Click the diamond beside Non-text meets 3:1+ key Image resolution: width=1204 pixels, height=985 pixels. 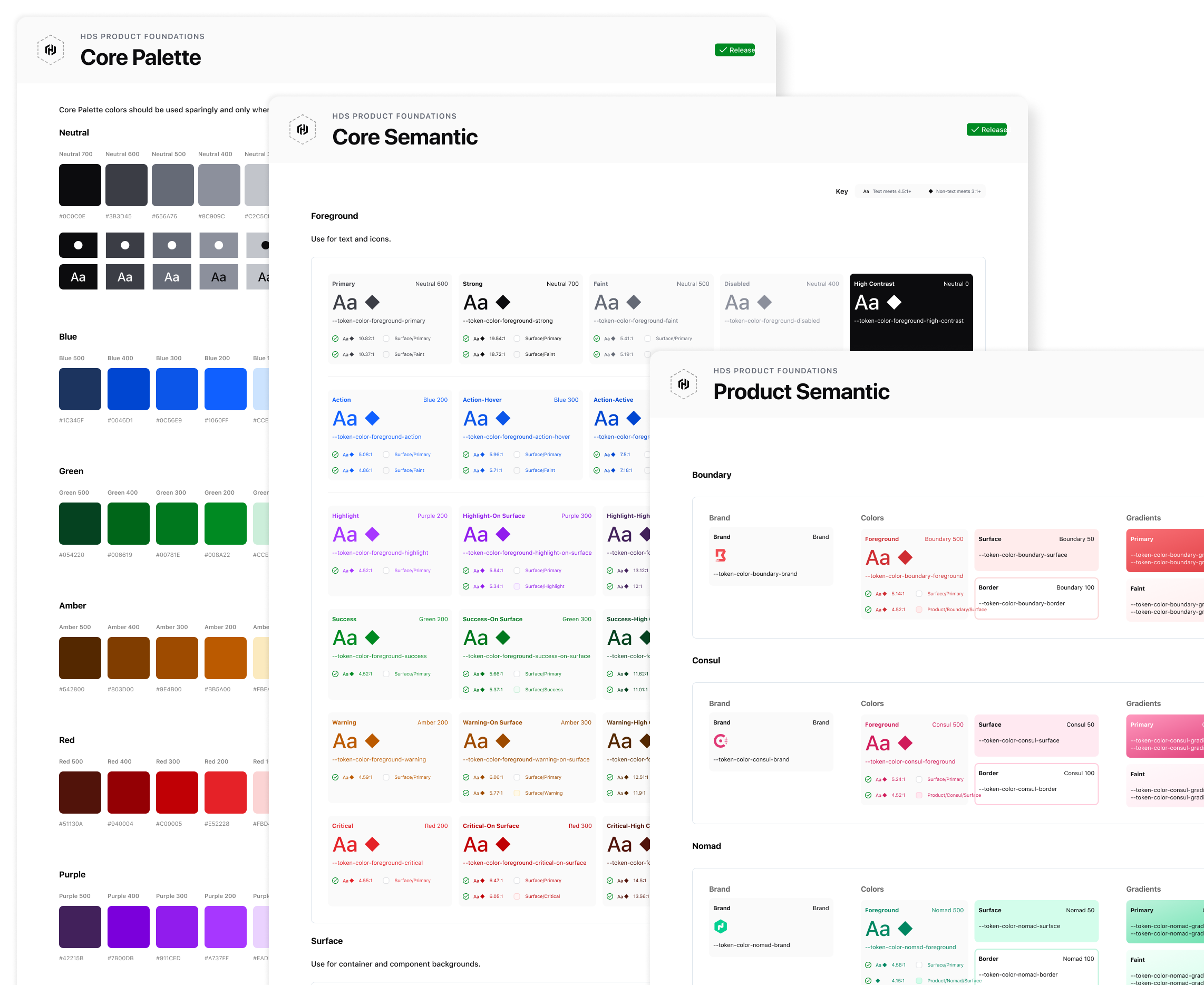930,191
